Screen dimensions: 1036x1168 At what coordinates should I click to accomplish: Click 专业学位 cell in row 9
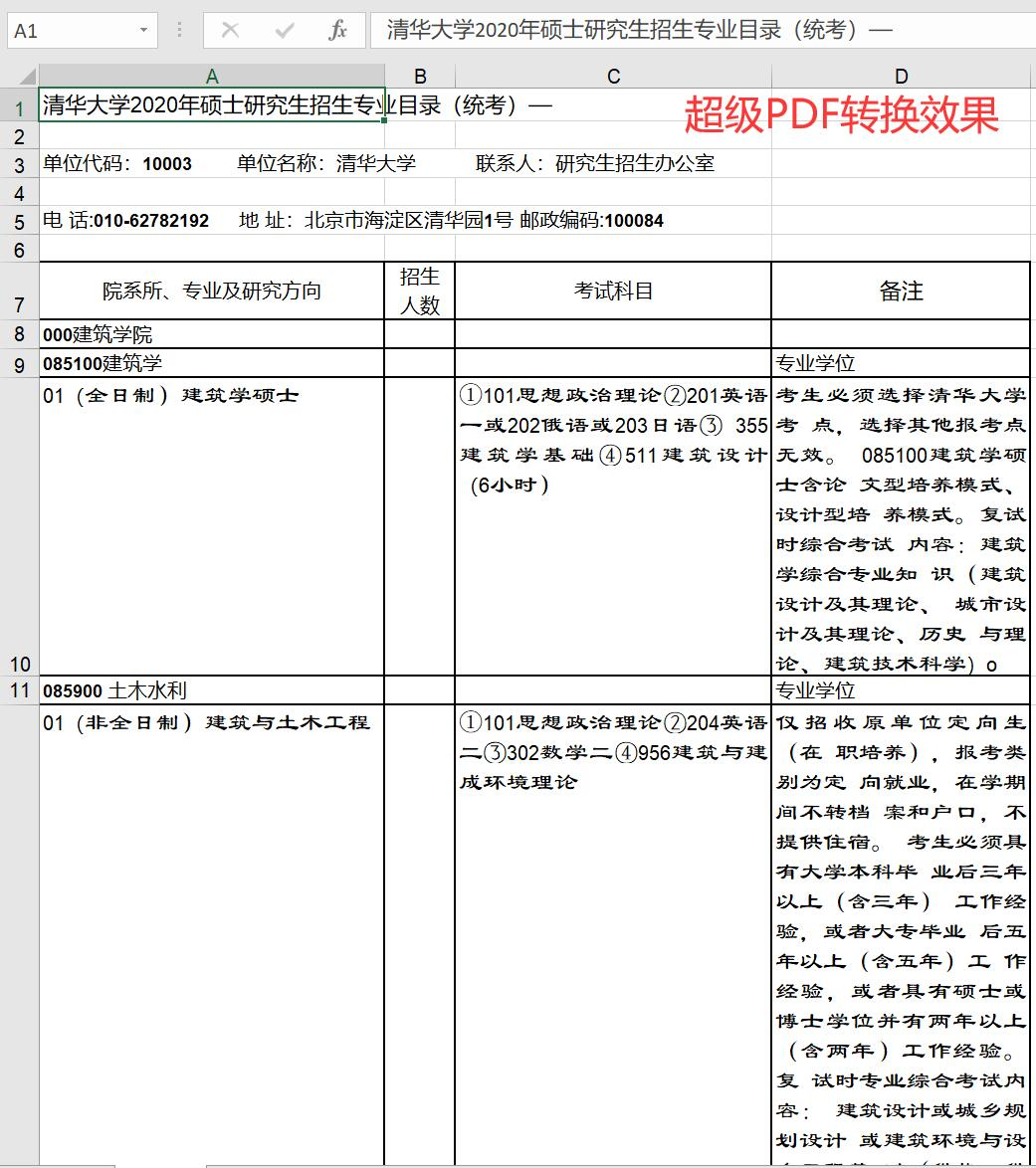901,363
